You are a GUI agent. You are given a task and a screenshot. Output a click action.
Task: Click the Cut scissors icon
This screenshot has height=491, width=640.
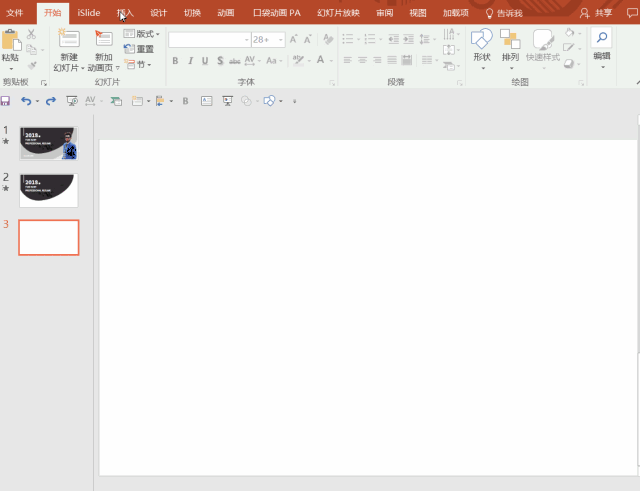[x=31, y=34]
